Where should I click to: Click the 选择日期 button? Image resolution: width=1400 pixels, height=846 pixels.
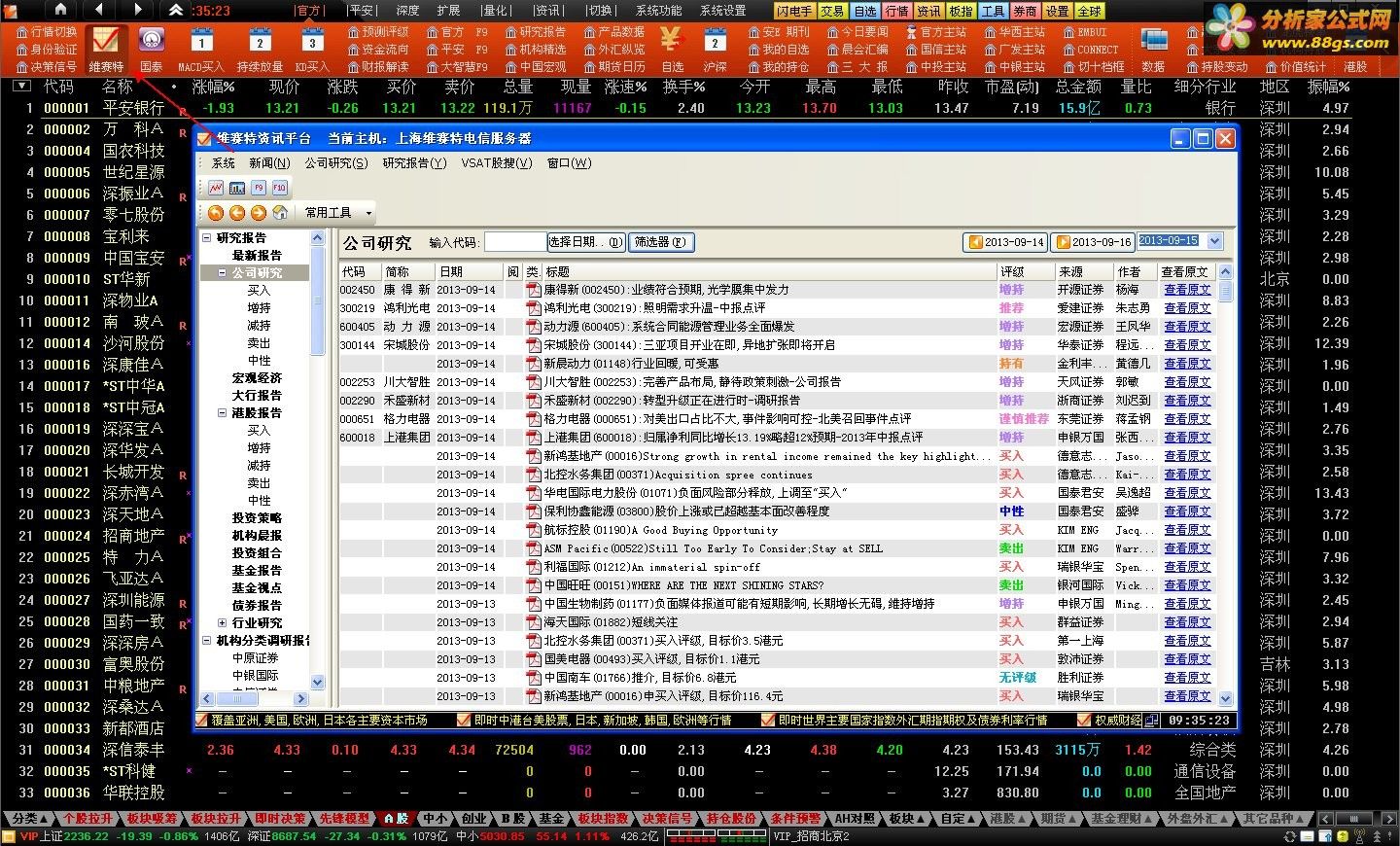(x=585, y=242)
